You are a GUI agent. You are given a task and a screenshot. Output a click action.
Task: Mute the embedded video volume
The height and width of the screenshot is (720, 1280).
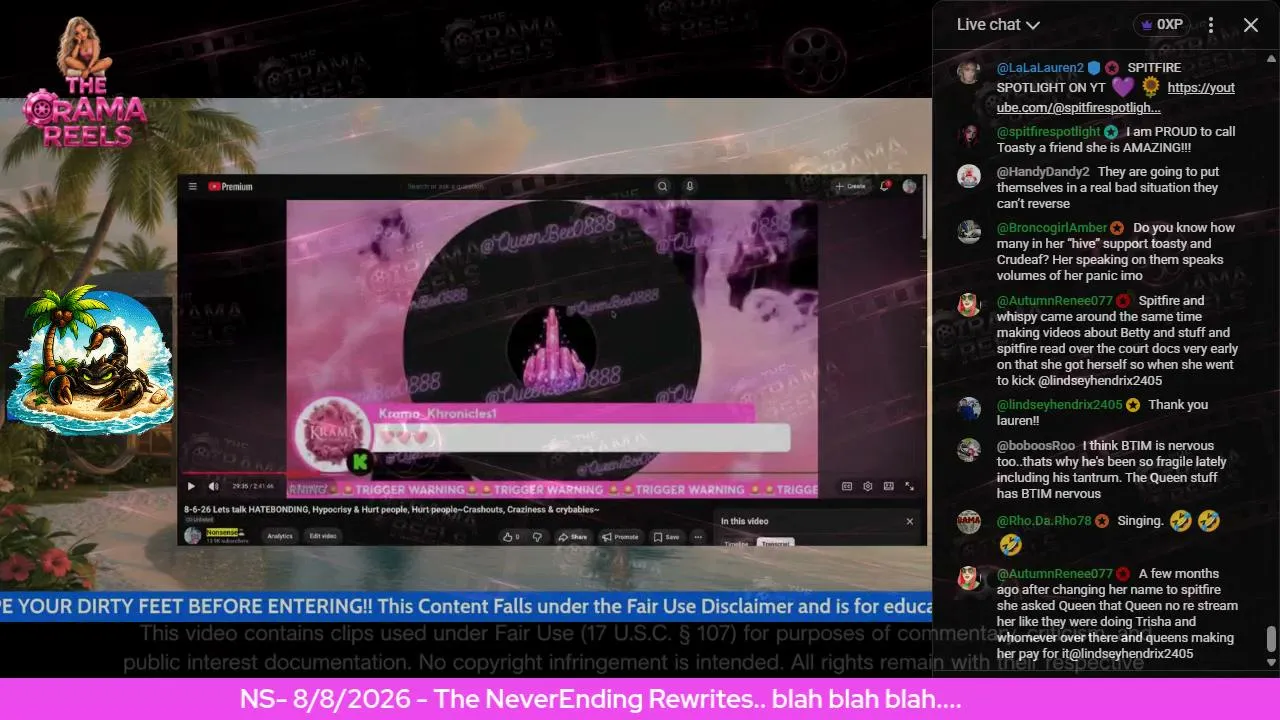tap(213, 487)
